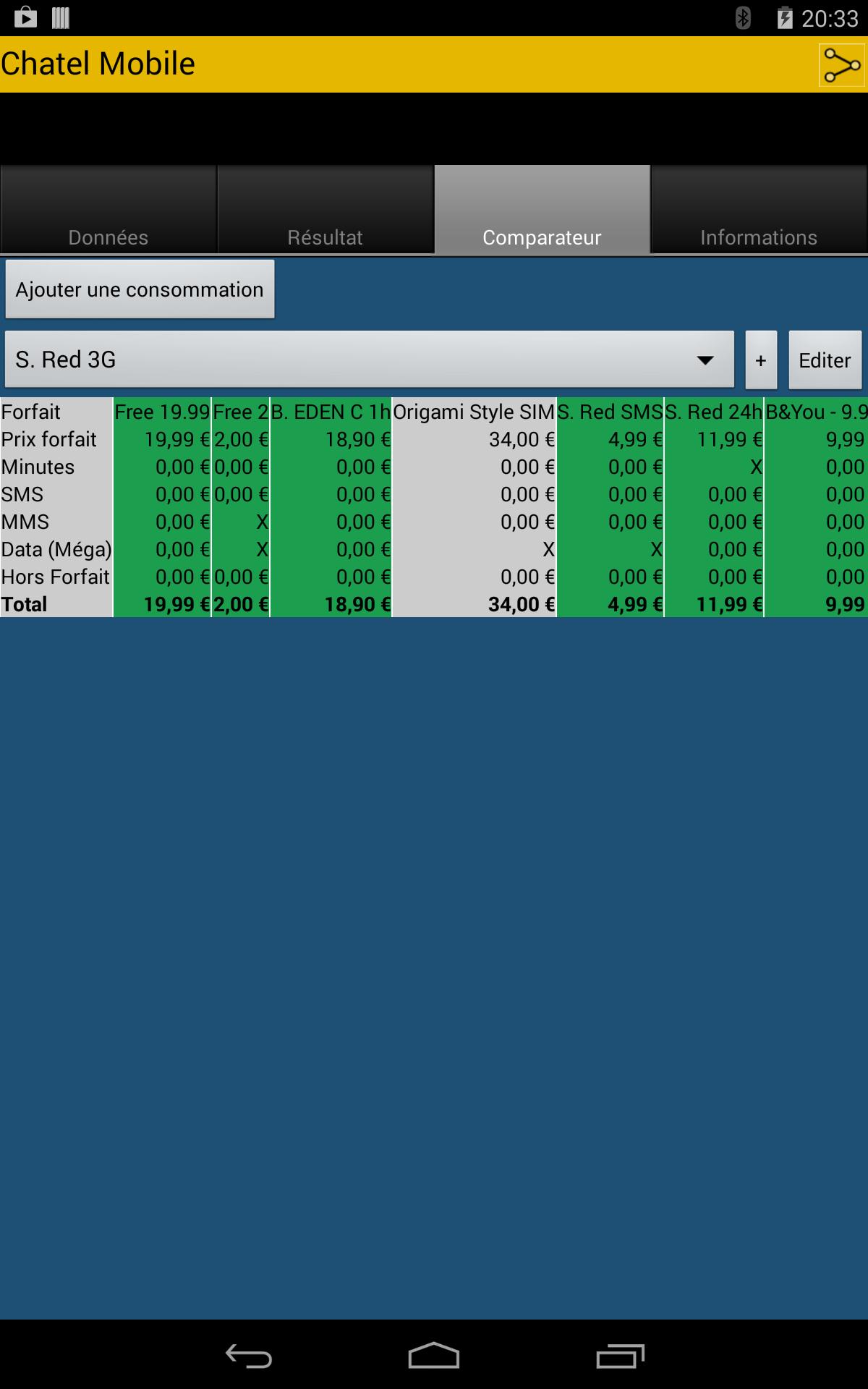Viewport: 868px width, 1389px height.
Task: Click the Prix forfait row label
Action: (x=49, y=439)
